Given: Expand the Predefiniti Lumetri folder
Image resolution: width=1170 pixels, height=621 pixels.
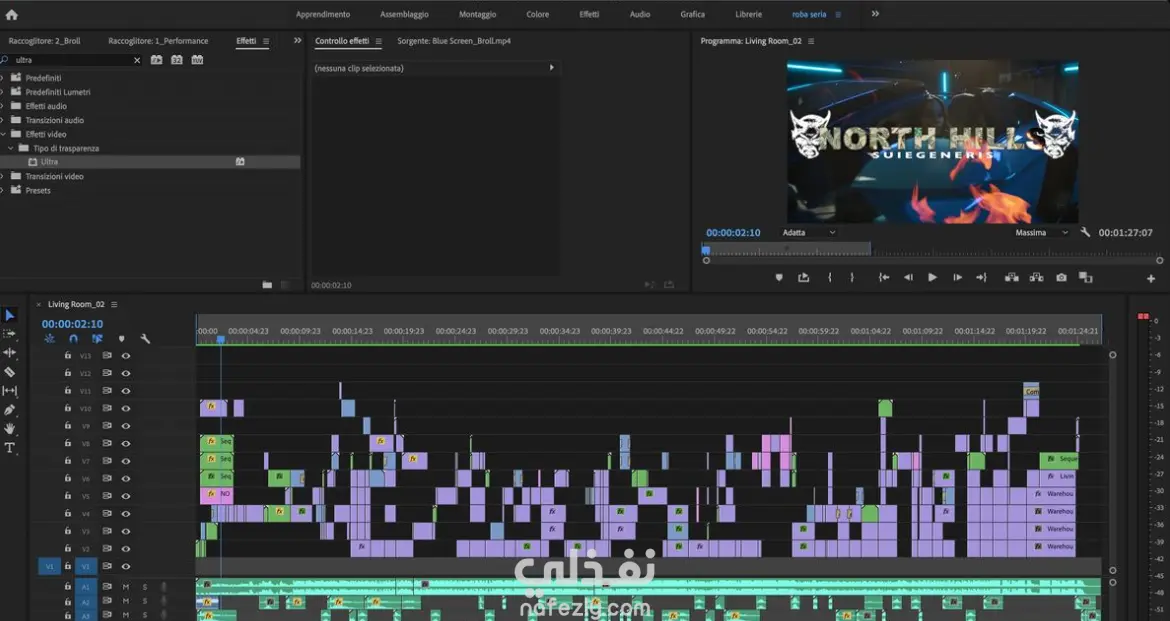Looking at the screenshot, I should 2,92.
